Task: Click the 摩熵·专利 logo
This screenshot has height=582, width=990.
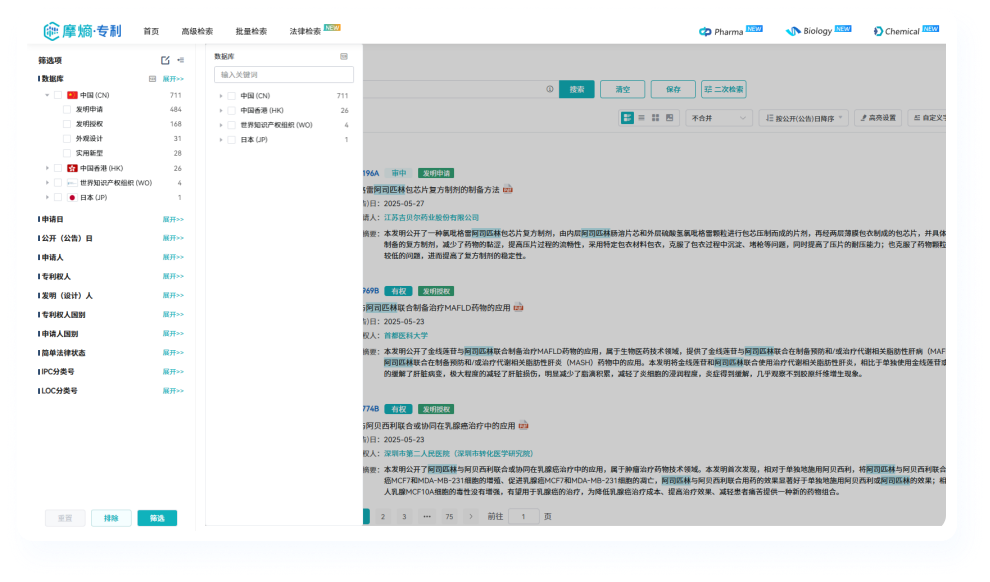Action: [82, 30]
